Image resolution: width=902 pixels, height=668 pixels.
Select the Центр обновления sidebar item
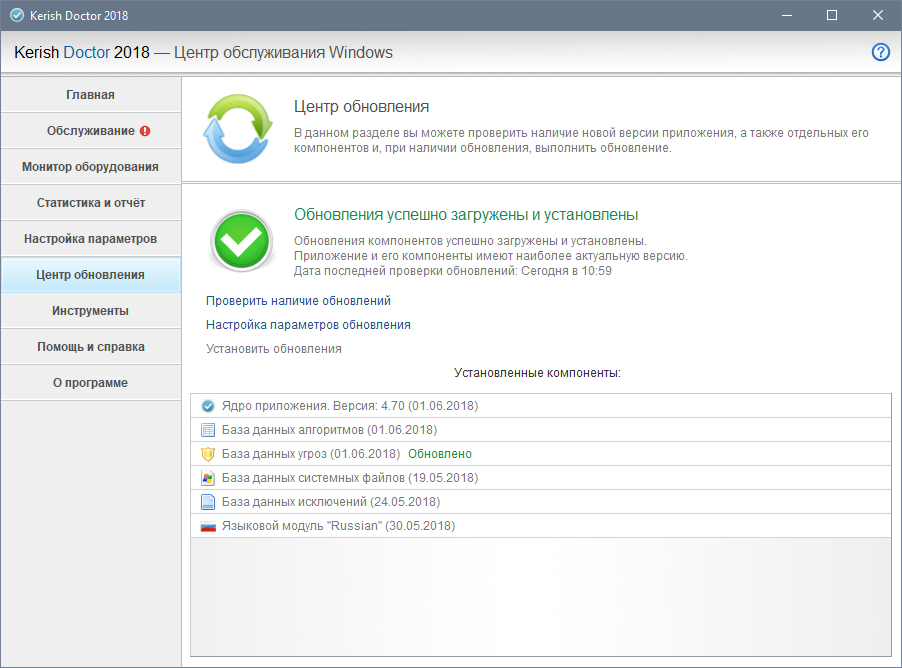(91, 274)
